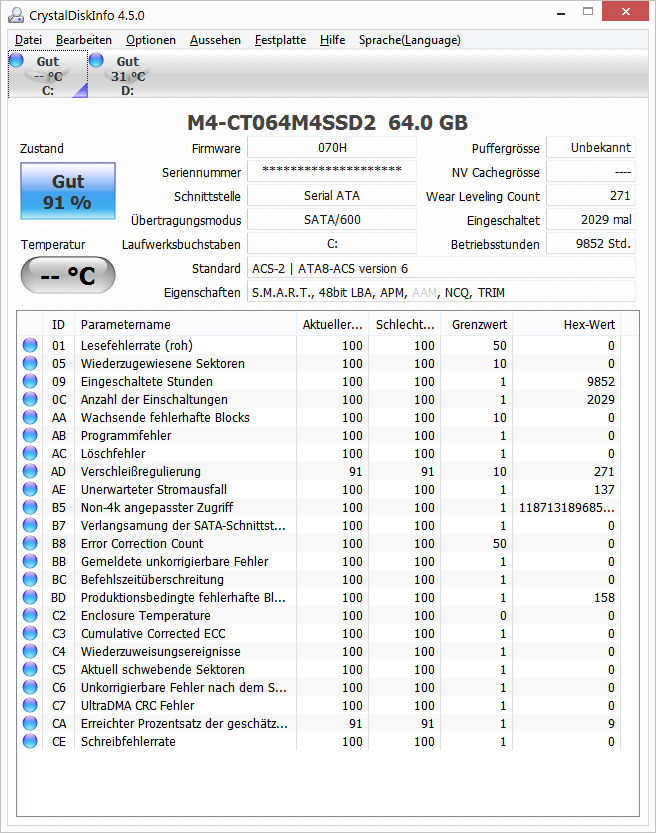This screenshot has height=833, width=656.
Task: Click the status orb for Schreibfehlerrate
Action: tap(30, 742)
